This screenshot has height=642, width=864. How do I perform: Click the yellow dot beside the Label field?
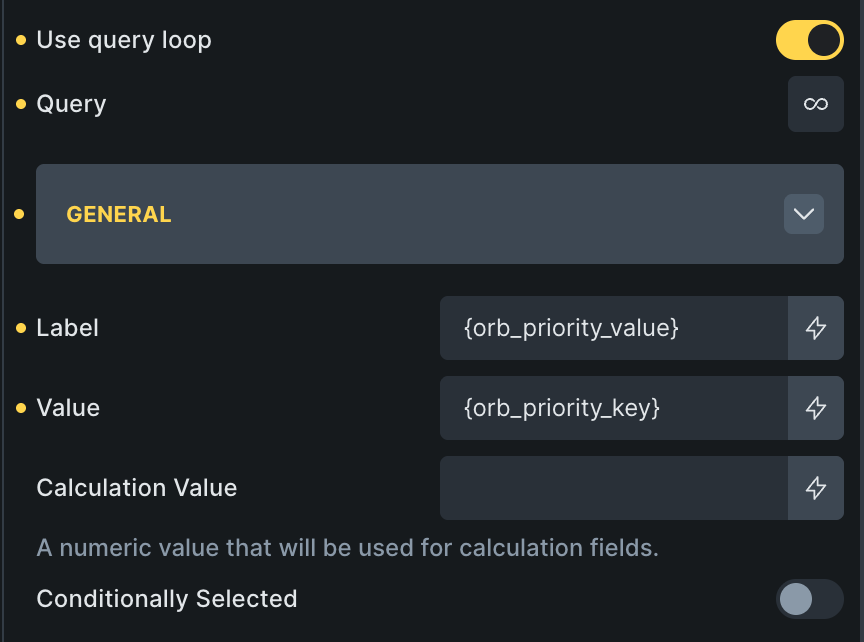[x=21, y=328]
